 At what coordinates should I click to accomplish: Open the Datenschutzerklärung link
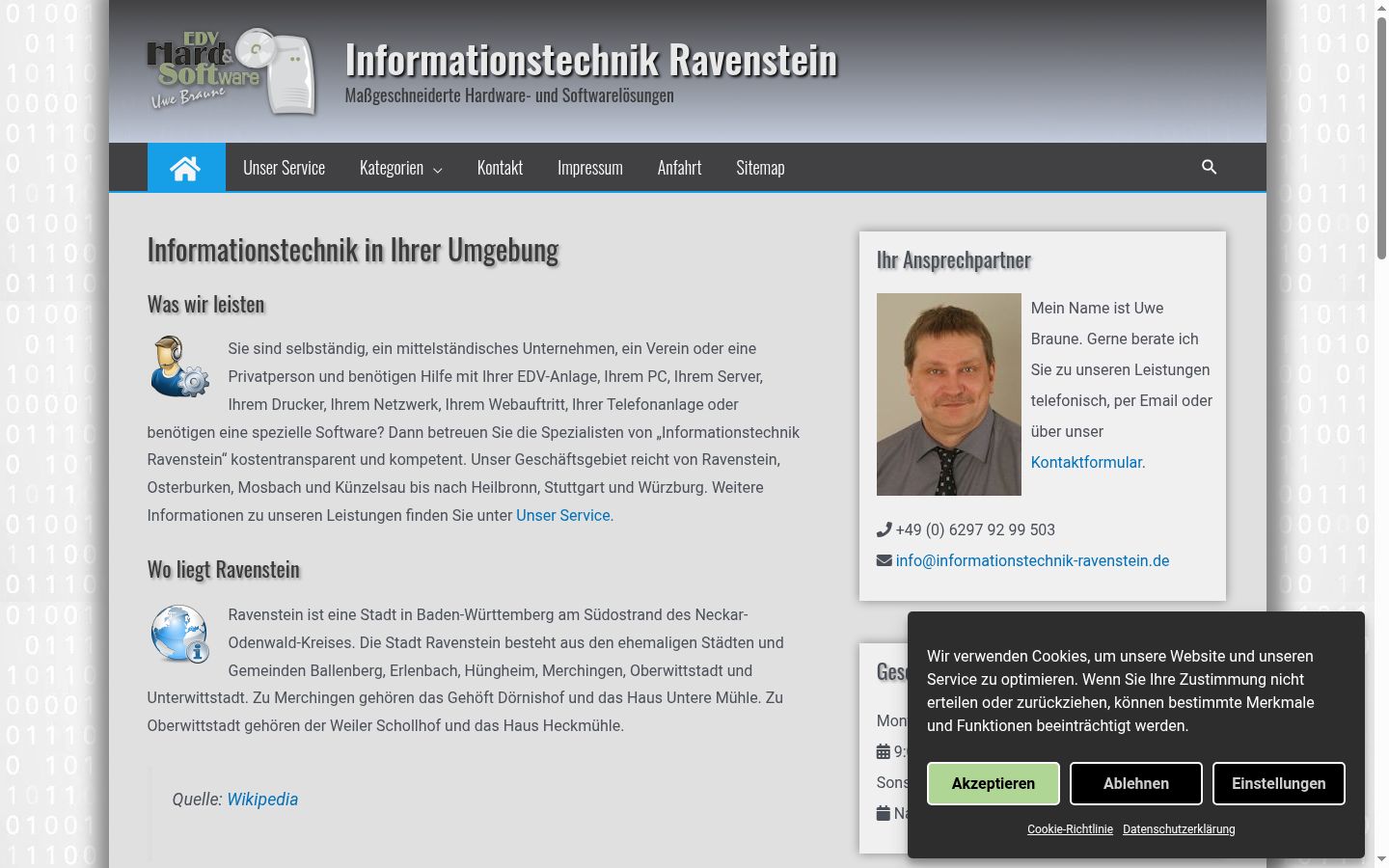pyautogui.click(x=1179, y=829)
